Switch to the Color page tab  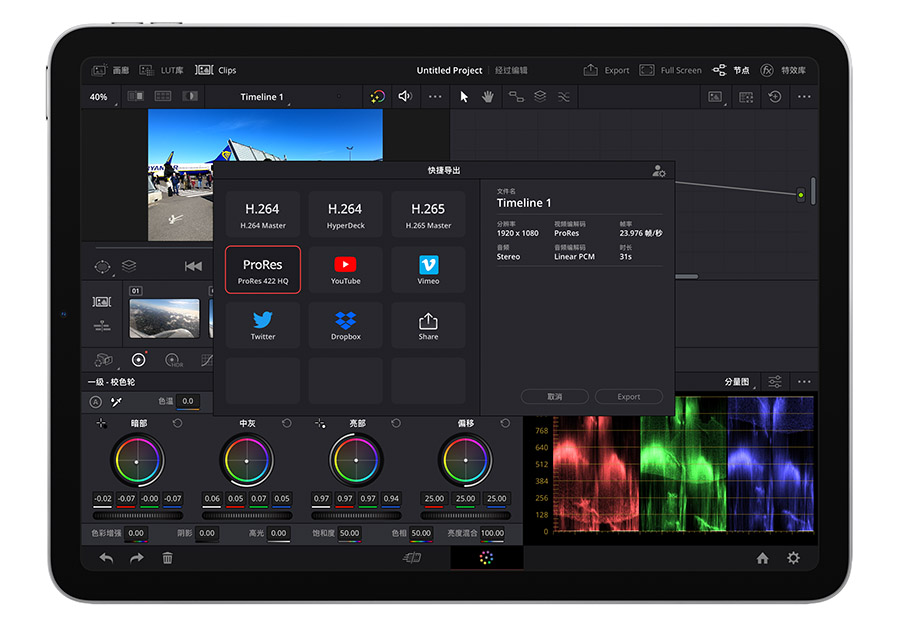click(486, 558)
